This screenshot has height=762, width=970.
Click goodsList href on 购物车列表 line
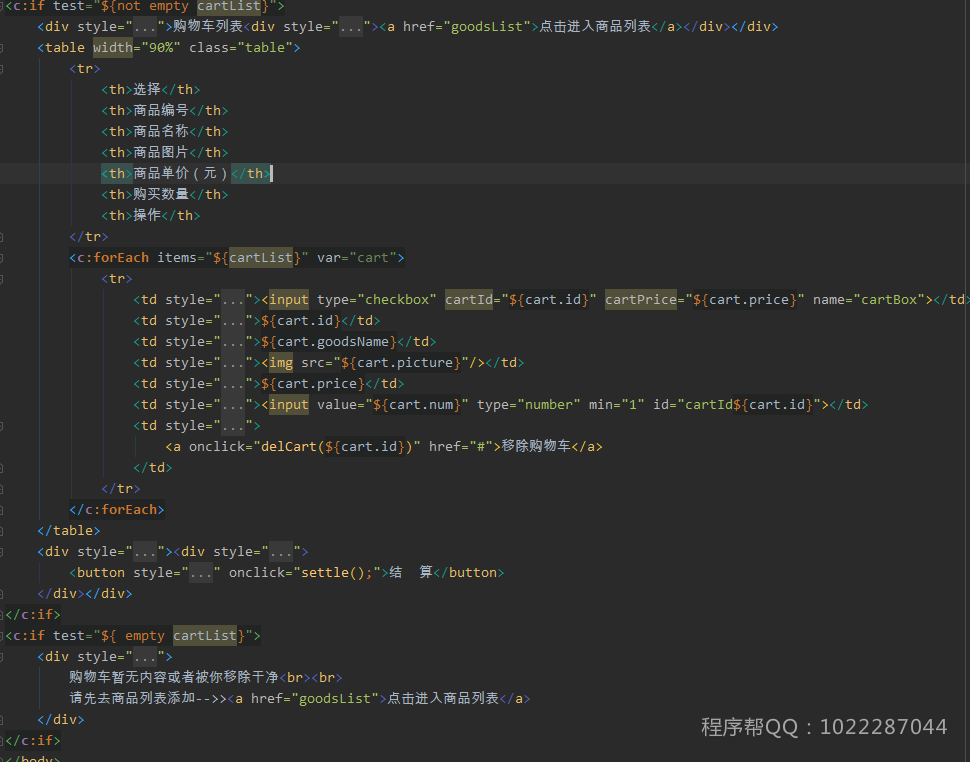tap(487, 27)
